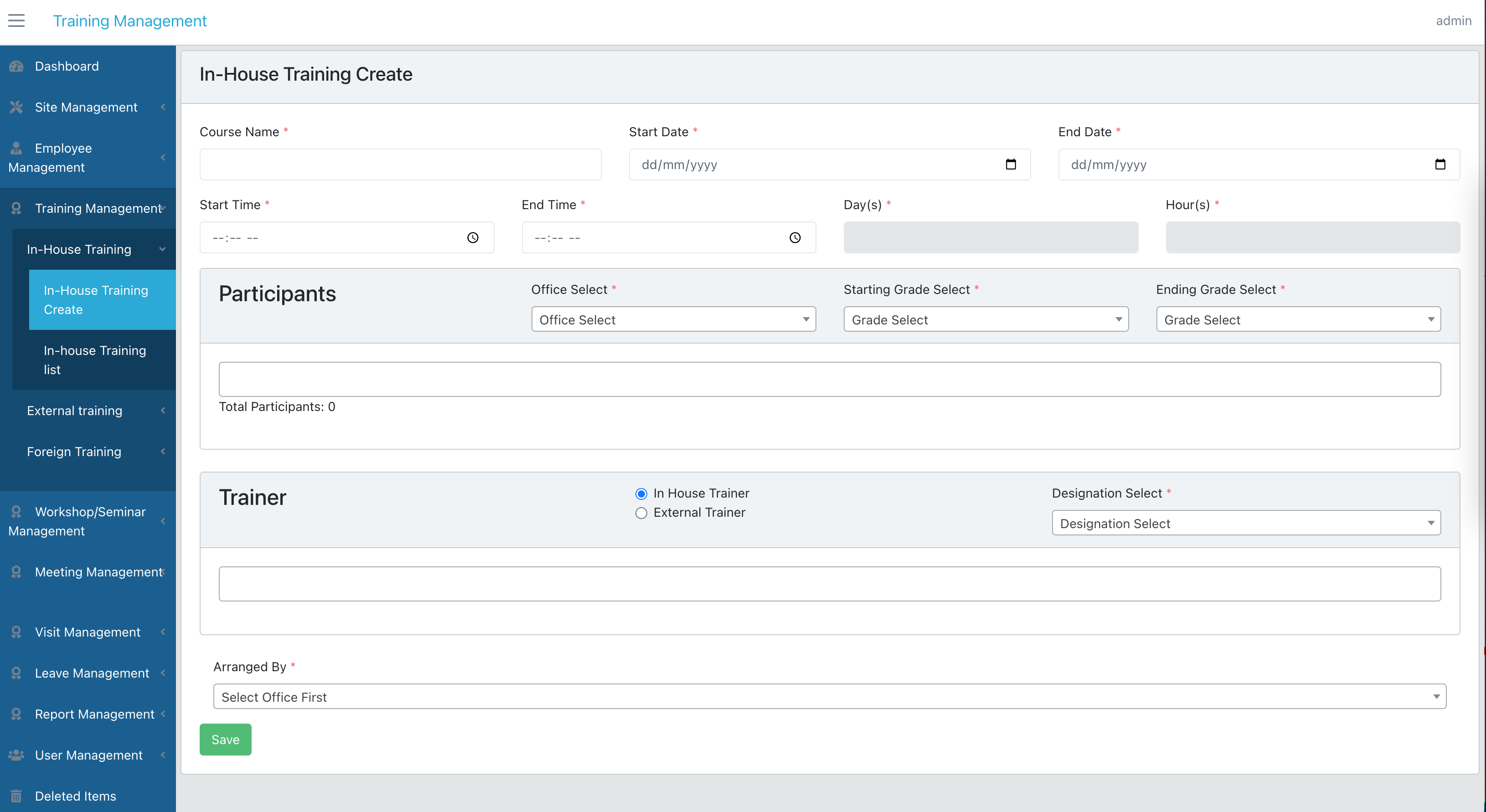Click the Start Time clock icon

(472, 237)
